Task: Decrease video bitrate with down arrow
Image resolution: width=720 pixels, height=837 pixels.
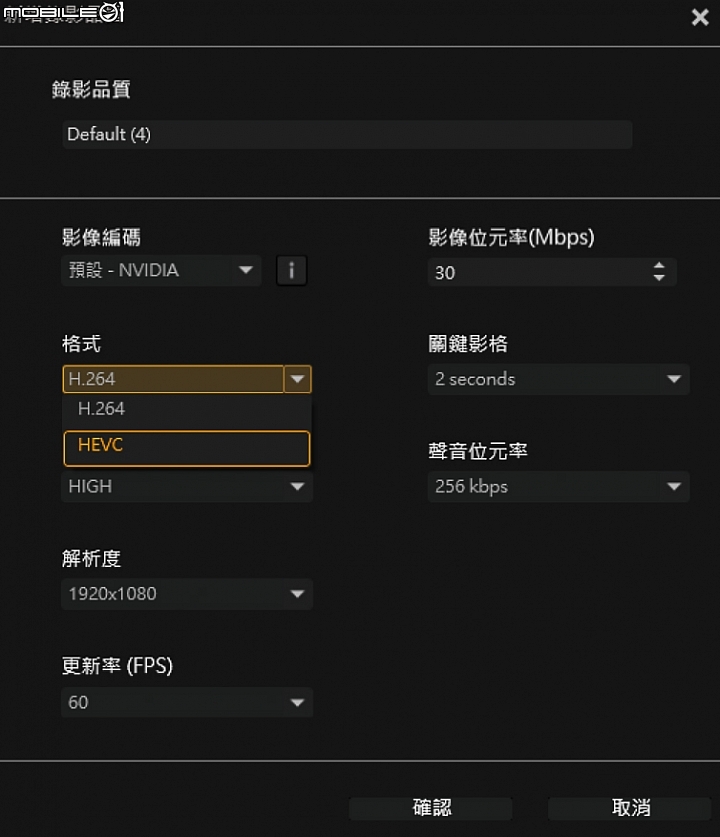Action: [659, 278]
